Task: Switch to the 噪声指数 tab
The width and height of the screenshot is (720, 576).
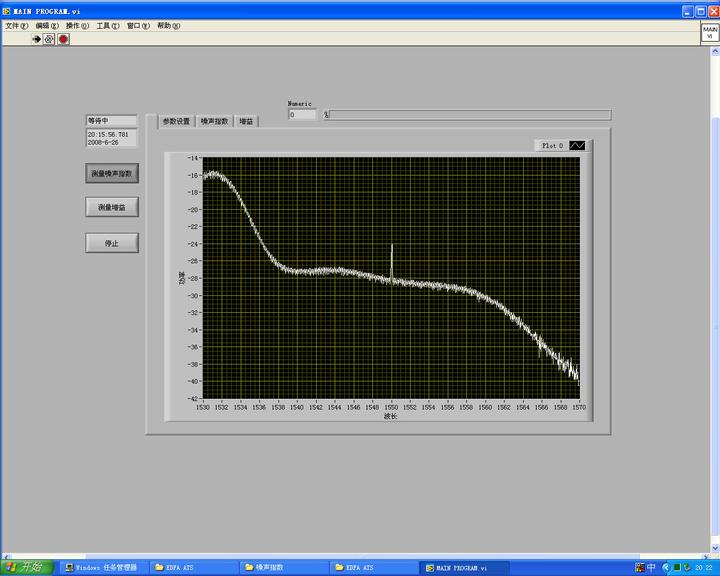Action: tap(214, 121)
